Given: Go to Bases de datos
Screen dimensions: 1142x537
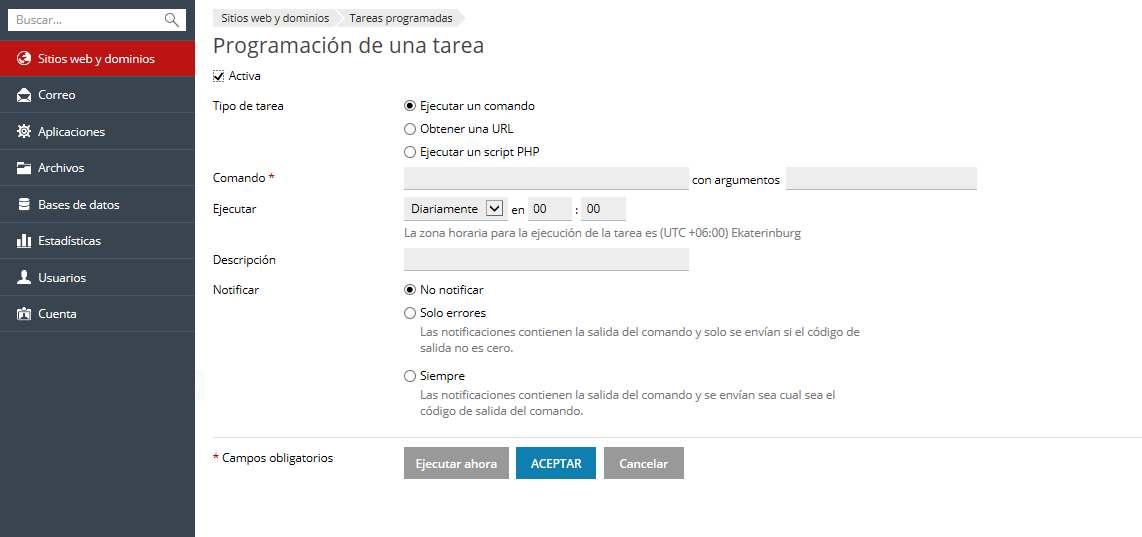Looking at the screenshot, I should (98, 204).
